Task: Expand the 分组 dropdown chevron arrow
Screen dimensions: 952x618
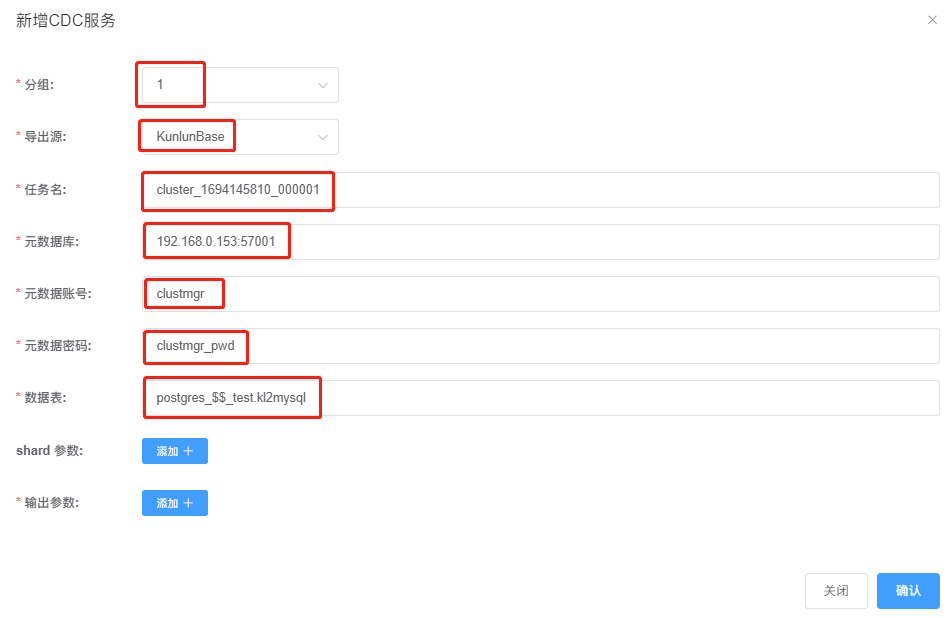Action: pos(323,85)
